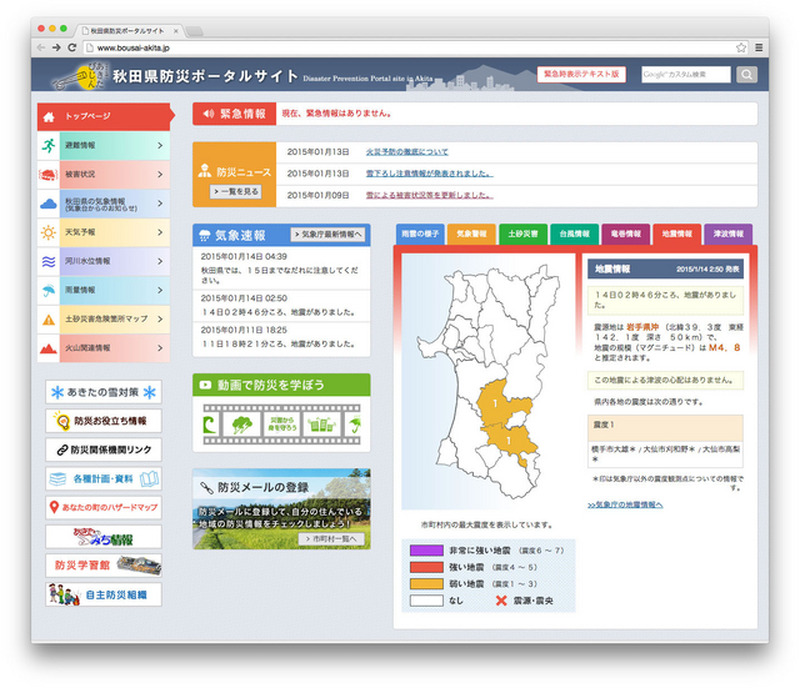Switch to the 気象警報 tab
Screen dimensions: 800x688
[472, 233]
